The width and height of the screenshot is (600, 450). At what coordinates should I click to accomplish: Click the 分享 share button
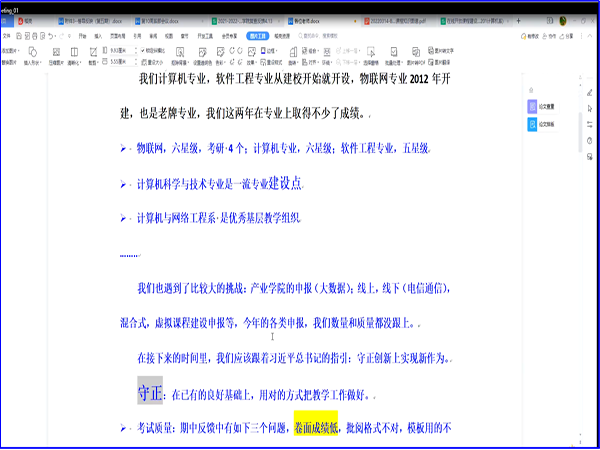pos(566,36)
